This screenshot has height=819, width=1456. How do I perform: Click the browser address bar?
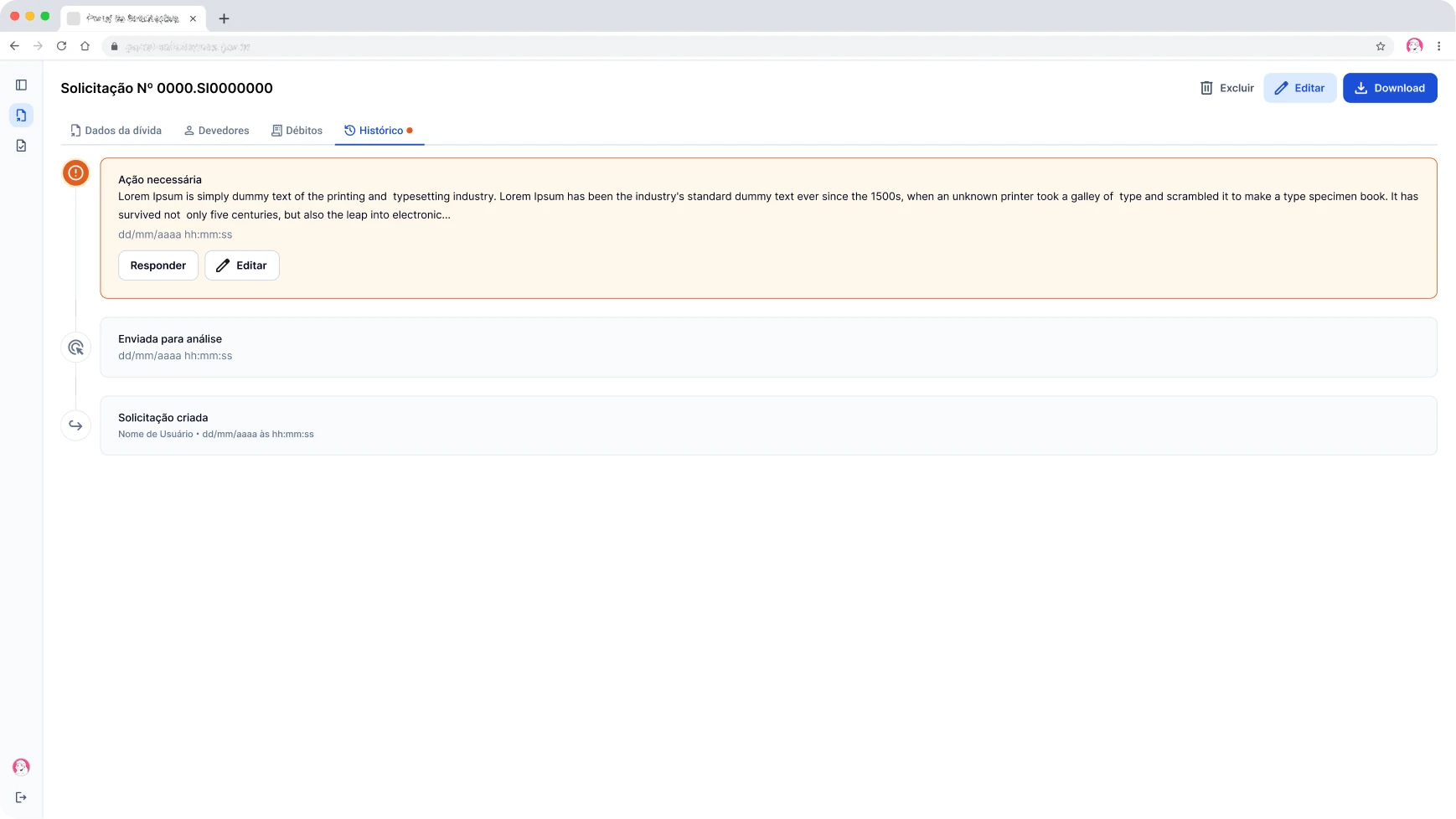tap(746, 47)
